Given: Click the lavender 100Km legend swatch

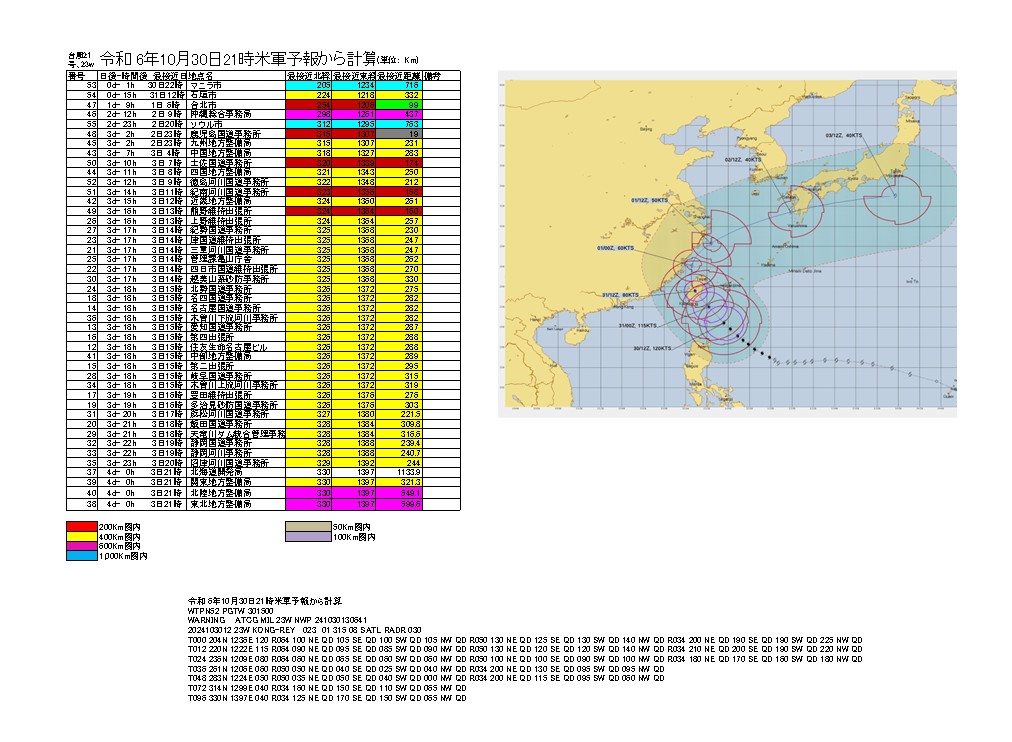Looking at the screenshot, I should click(x=307, y=536).
